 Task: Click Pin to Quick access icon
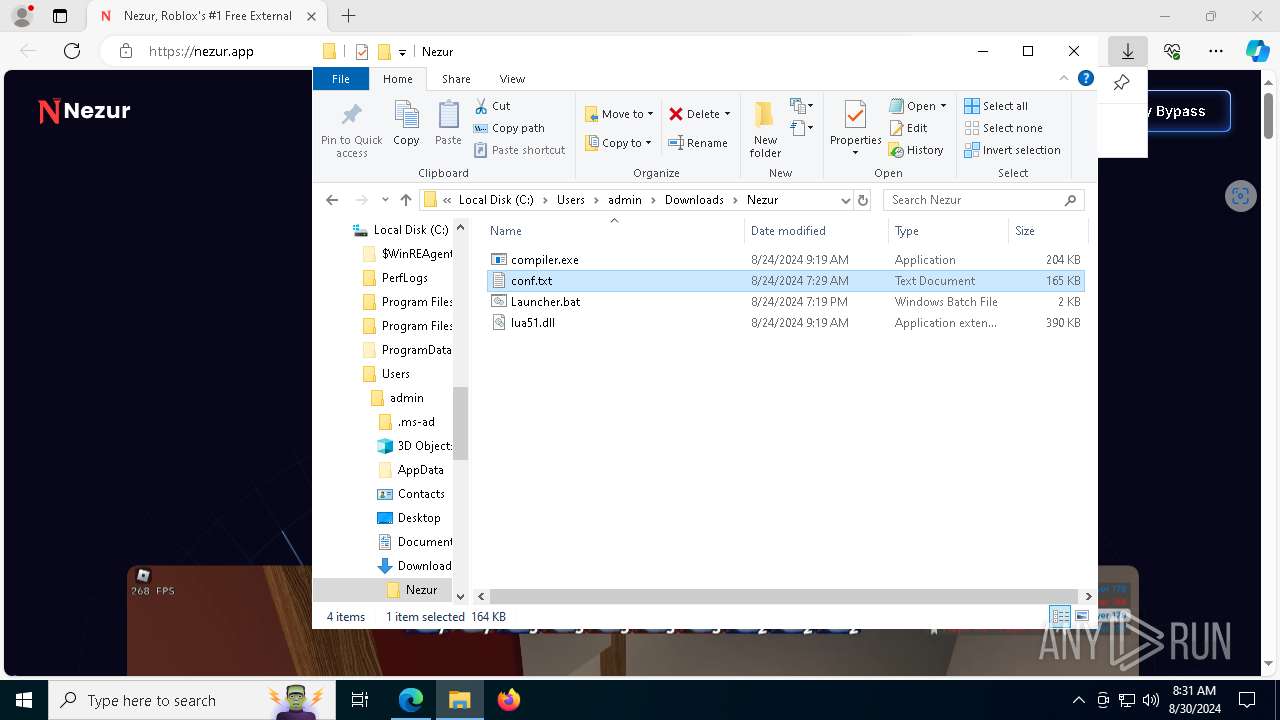tap(351, 129)
